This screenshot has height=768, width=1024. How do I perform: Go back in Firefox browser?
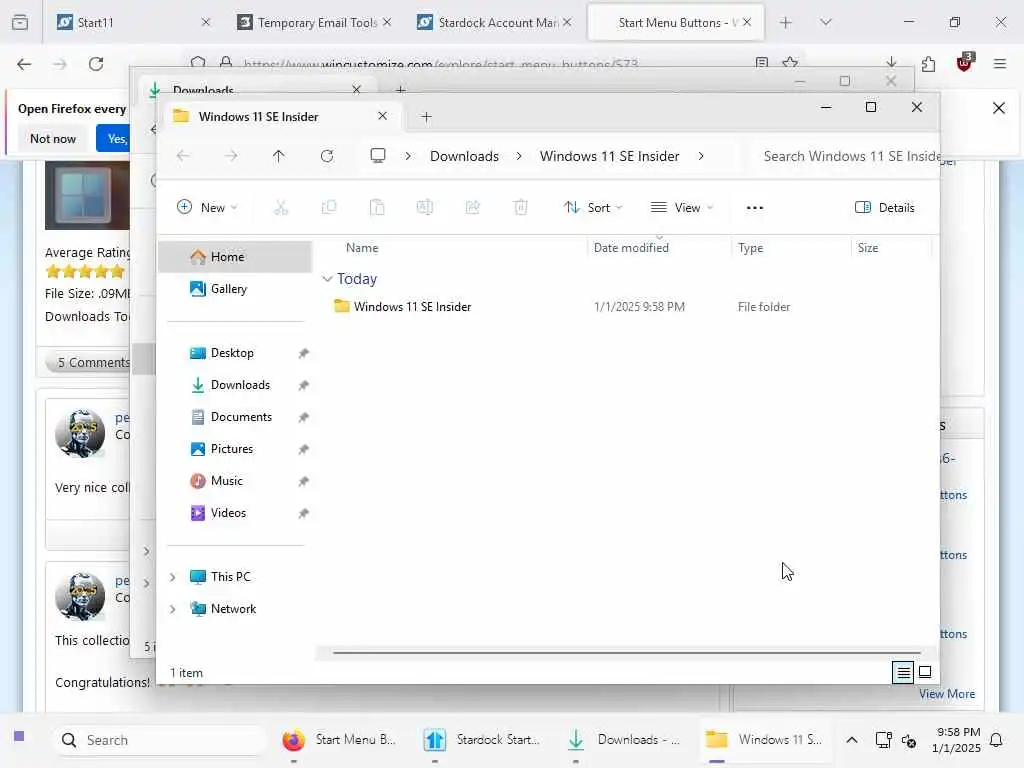pyautogui.click(x=24, y=64)
